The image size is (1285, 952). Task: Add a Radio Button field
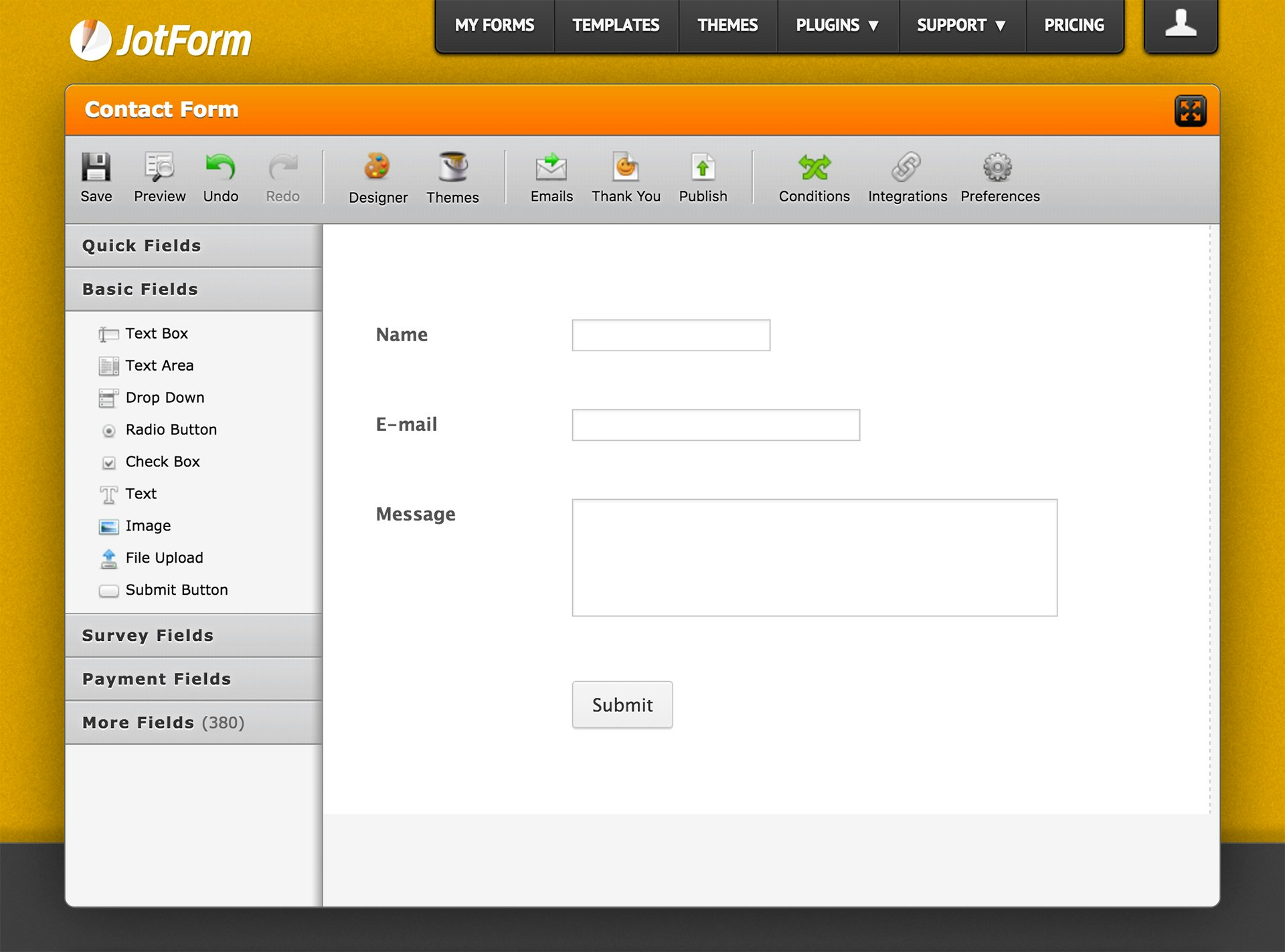[x=171, y=430]
